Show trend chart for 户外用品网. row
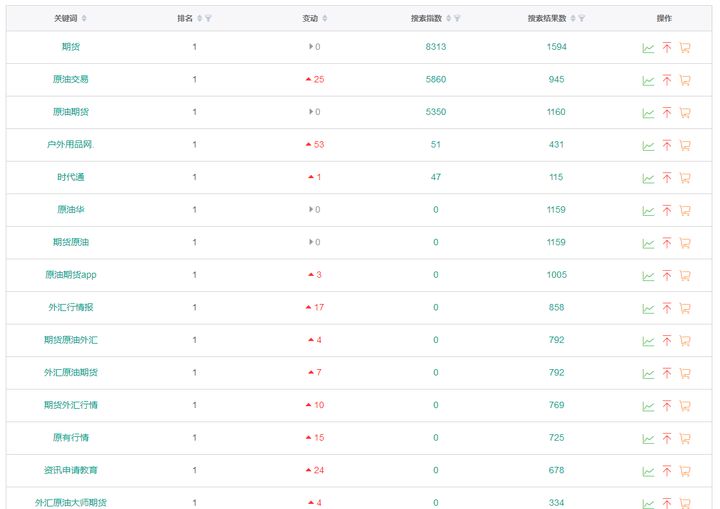Viewport: 720px width, 509px height. [x=648, y=146]
